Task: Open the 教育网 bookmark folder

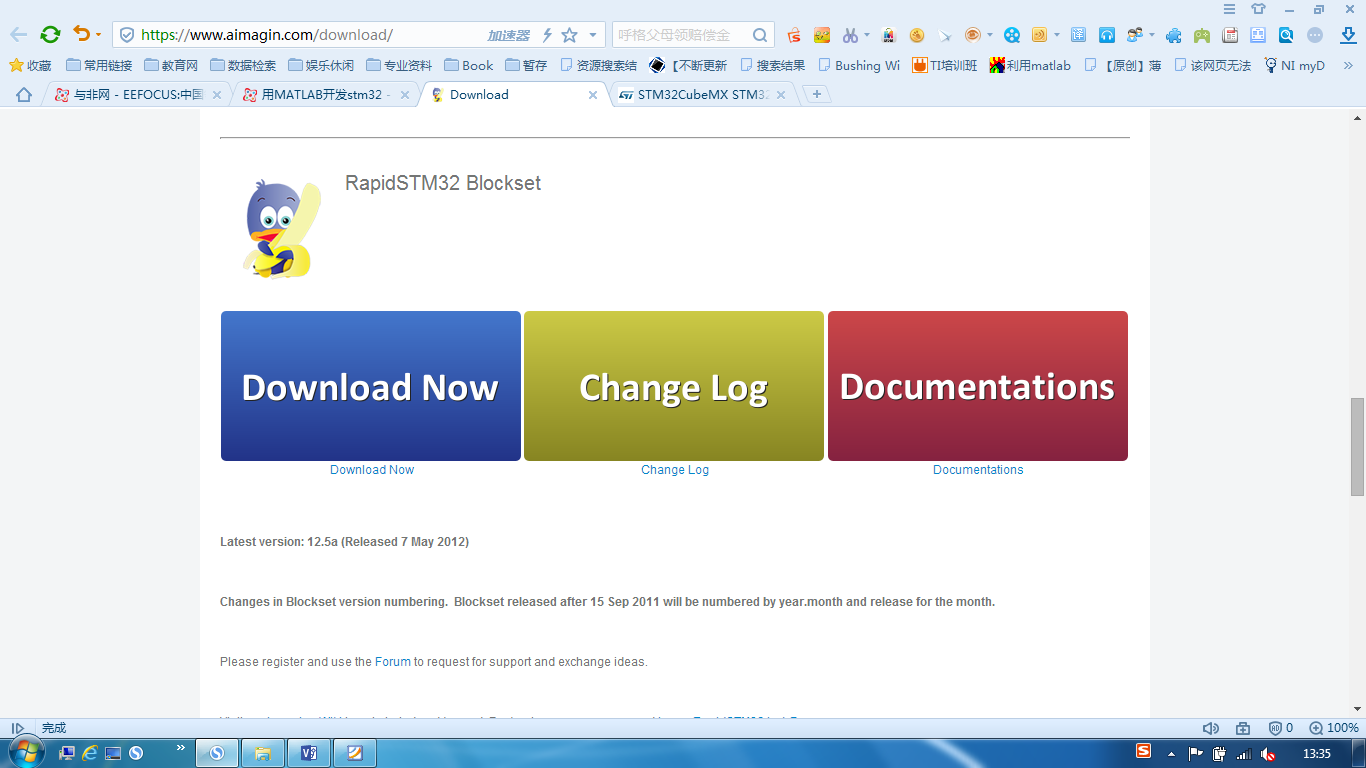Action: point(171,65)
